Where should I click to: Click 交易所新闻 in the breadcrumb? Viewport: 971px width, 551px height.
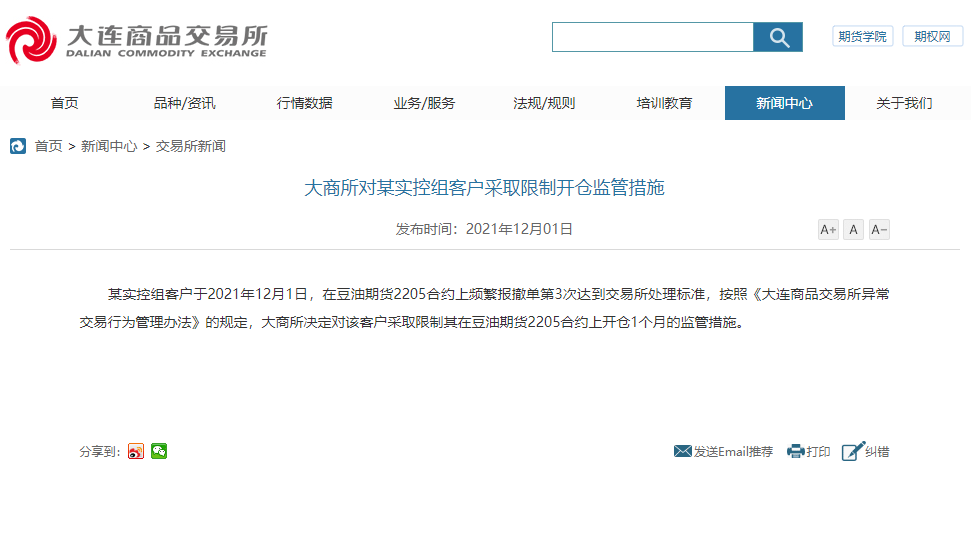tap(190, 146)
